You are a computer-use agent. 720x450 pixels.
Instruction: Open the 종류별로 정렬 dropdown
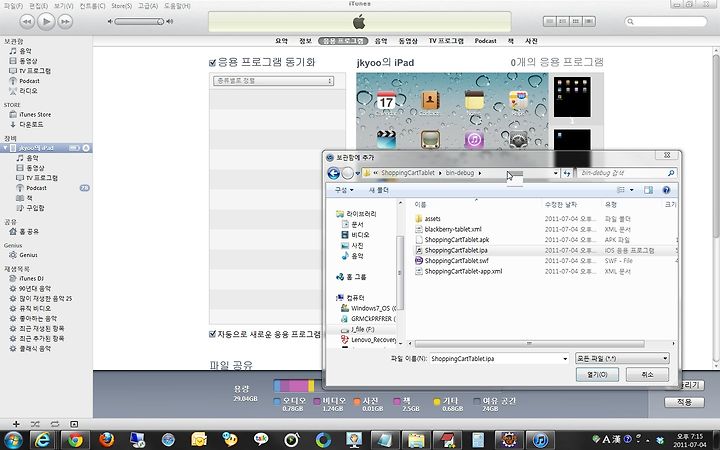[273, 81]
